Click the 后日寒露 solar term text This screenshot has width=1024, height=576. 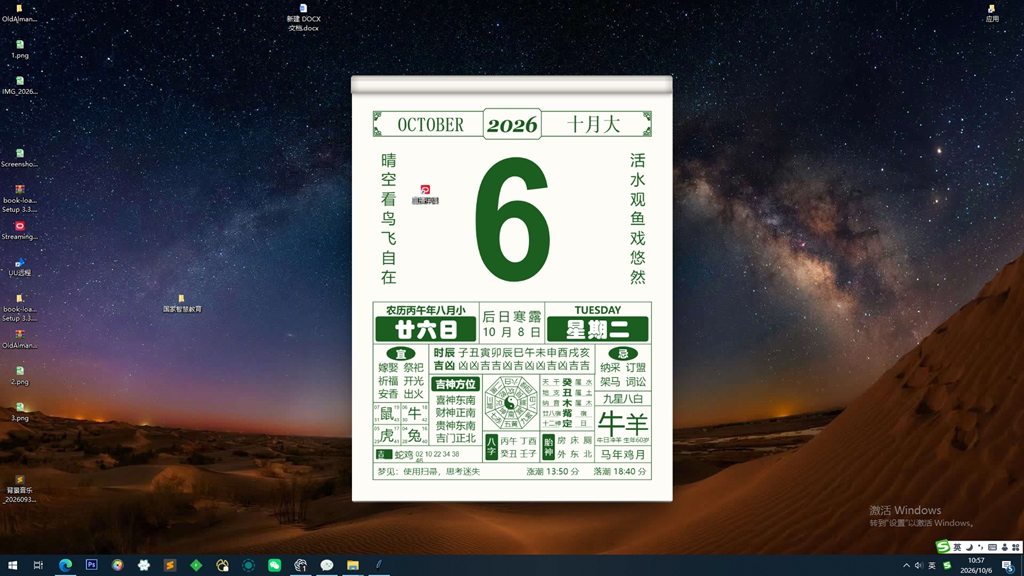(x=512, y=317)
